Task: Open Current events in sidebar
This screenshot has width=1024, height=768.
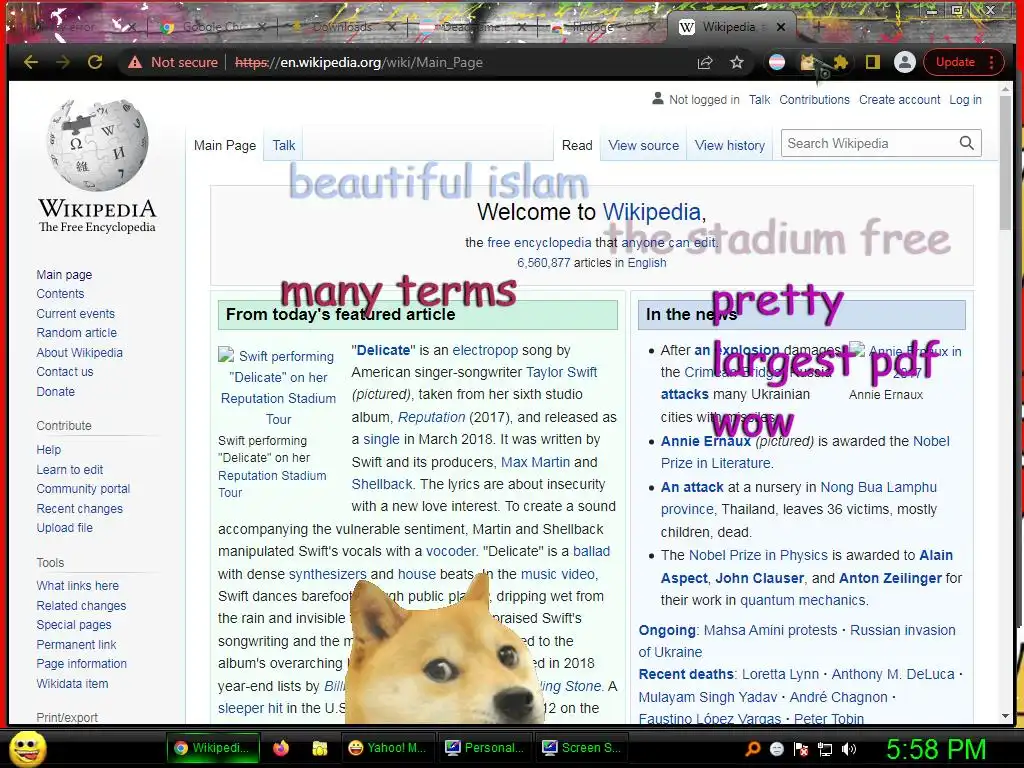Action: point(75,313)
